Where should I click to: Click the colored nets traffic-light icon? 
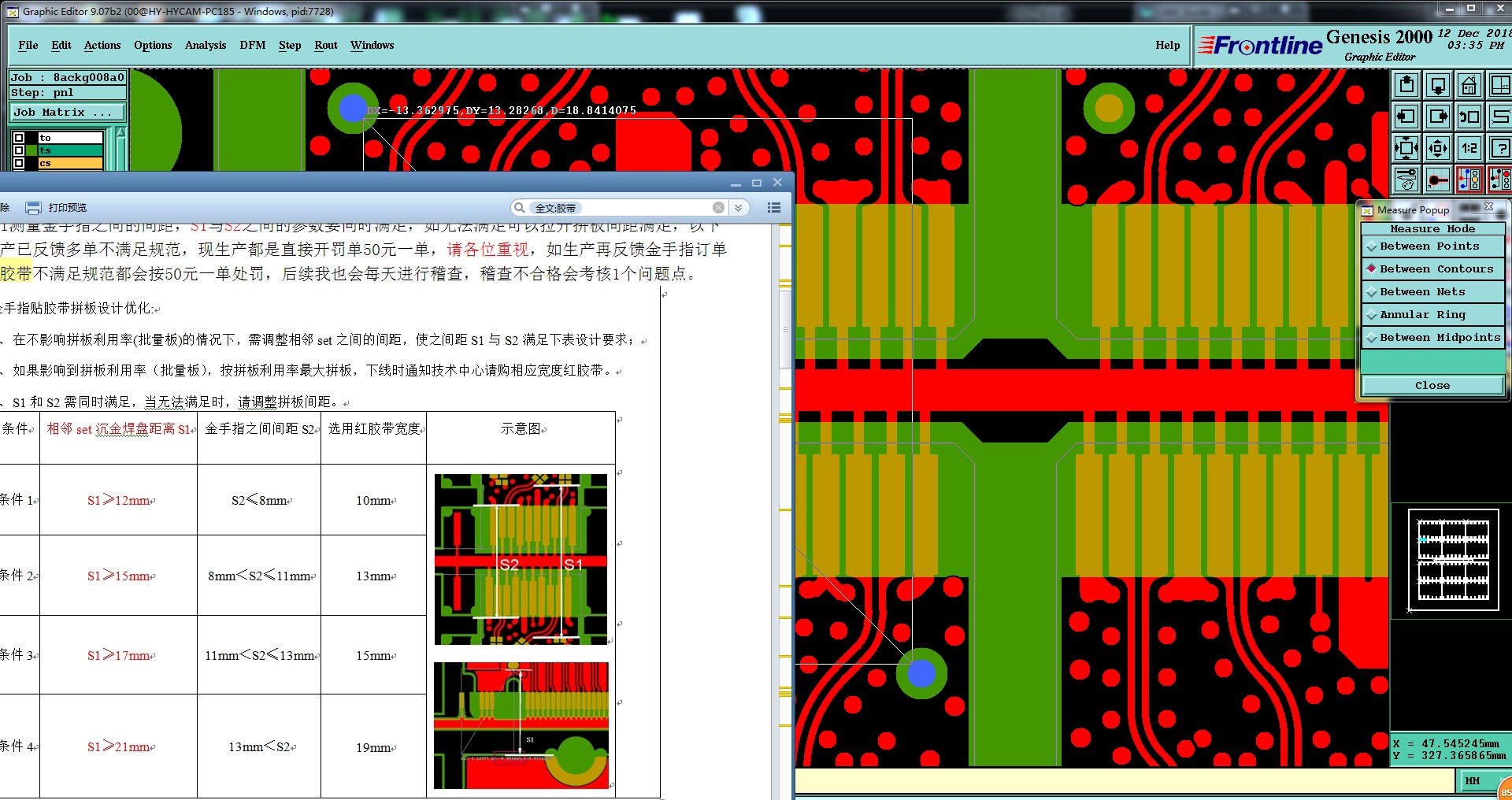click(x=1469, y=180)
